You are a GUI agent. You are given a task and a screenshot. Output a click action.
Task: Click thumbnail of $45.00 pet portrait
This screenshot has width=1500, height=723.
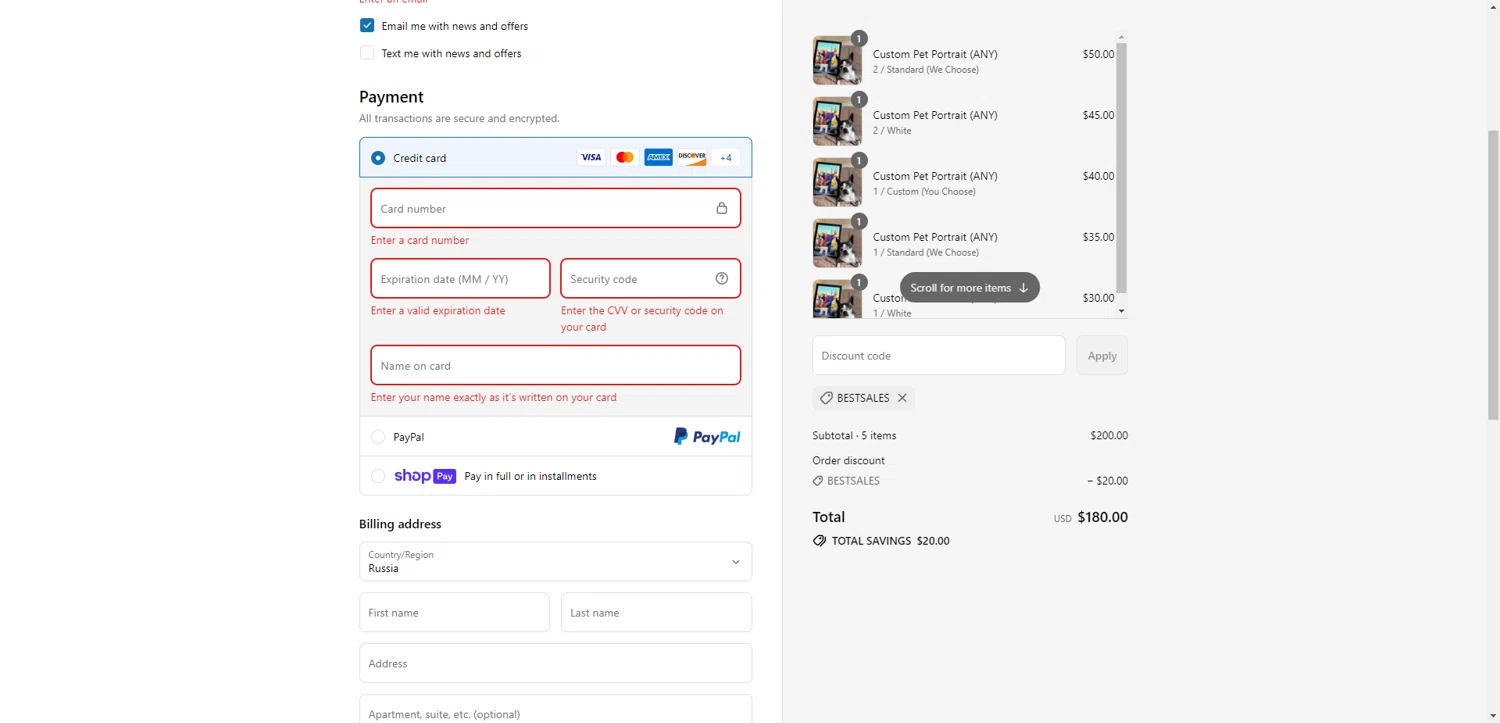(837, 122)
